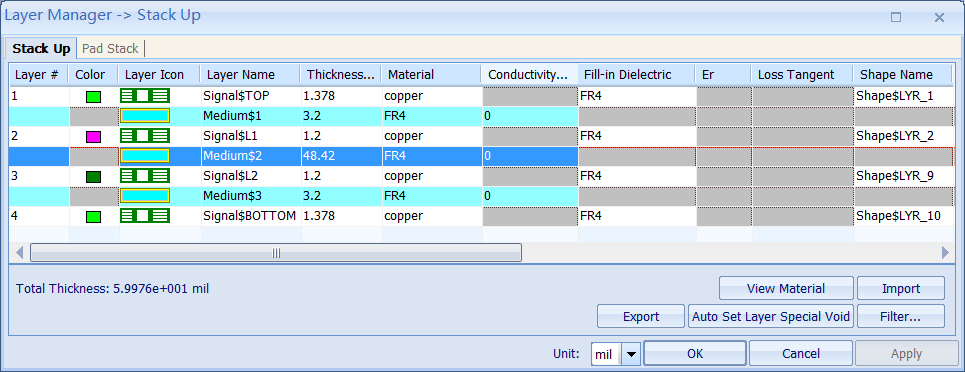Screen dimensions: 965x372
Task: Click the Medium$2 cyan layer icon
Action: [x=145, y=156]
